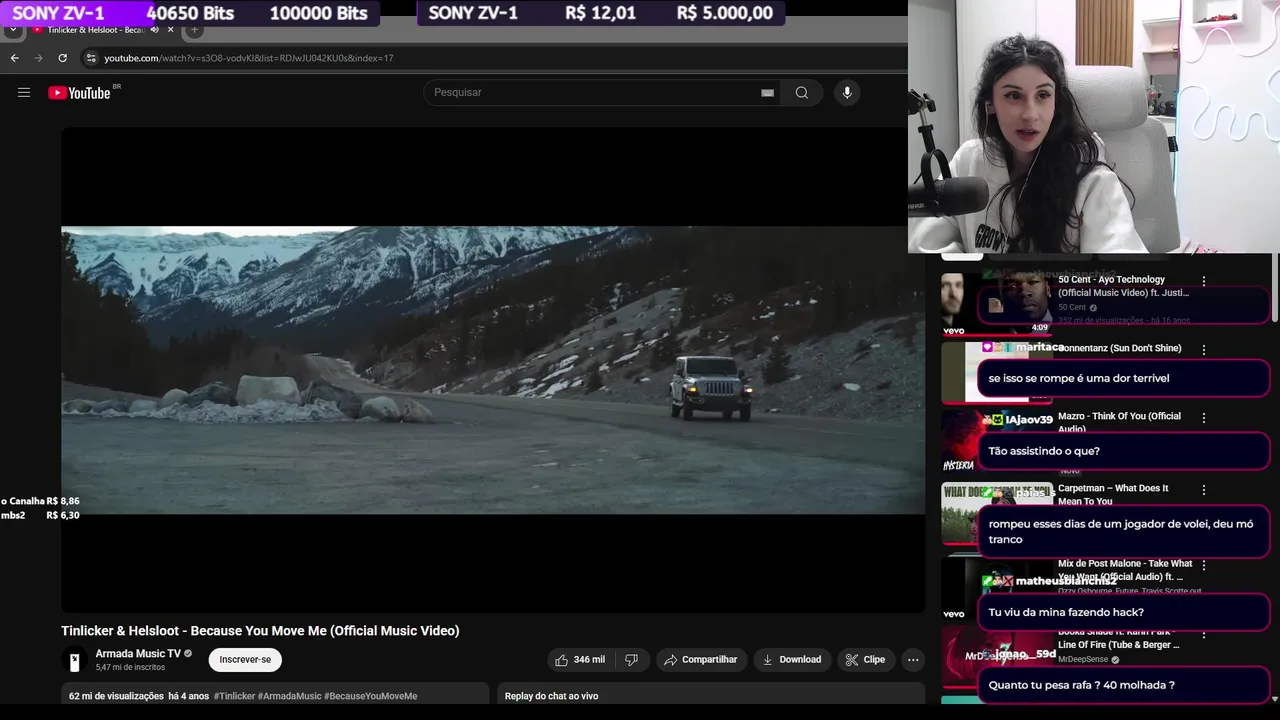Open options menu for Sun Don't Shine video
The width and height of the screenshot is (1280, 720).
coord(1204,350)
